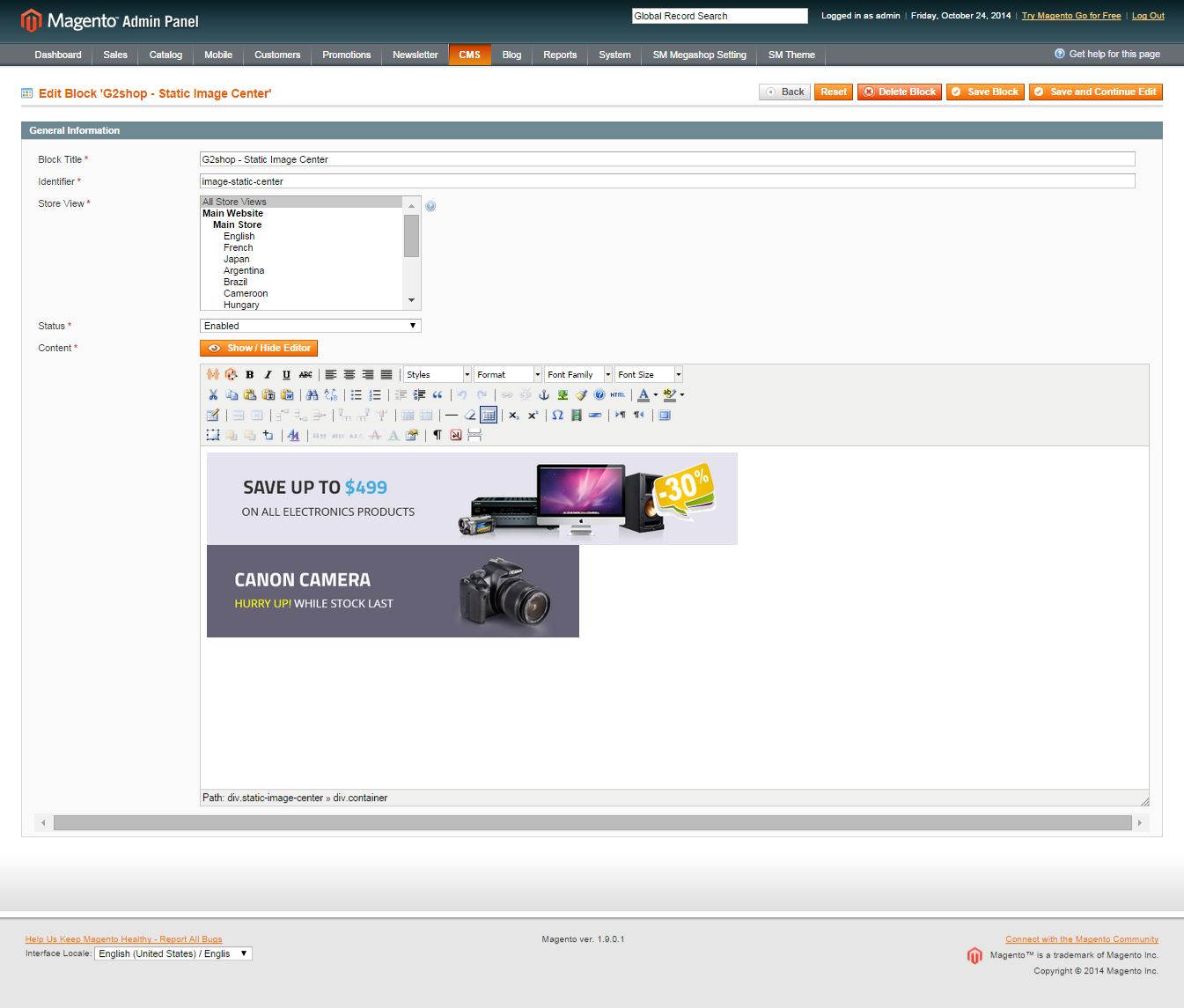Remove formatting with the eraser icon
Image resolution: width=1184 pixels, height=1008 pixels.
click(x=470, y=416)
